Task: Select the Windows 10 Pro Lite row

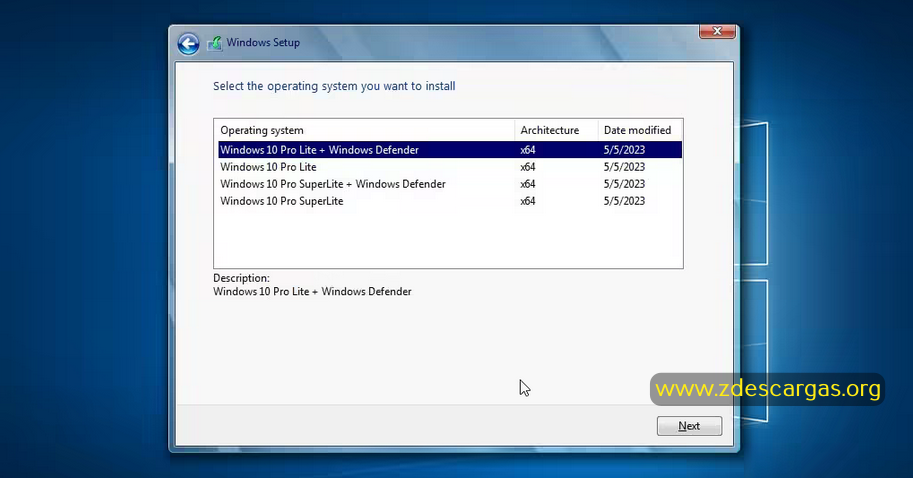Action: (450, 167)
